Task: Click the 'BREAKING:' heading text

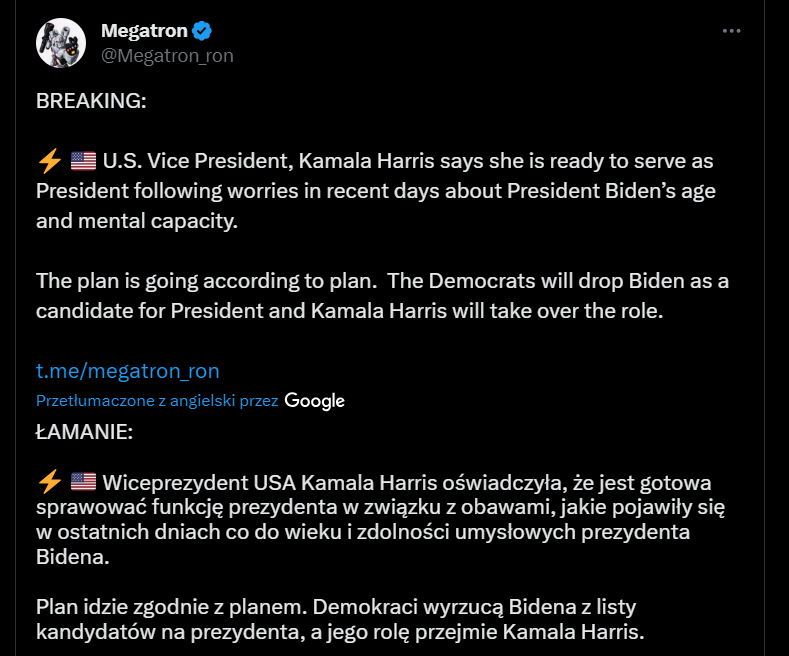Action: [x=91, y=101]
